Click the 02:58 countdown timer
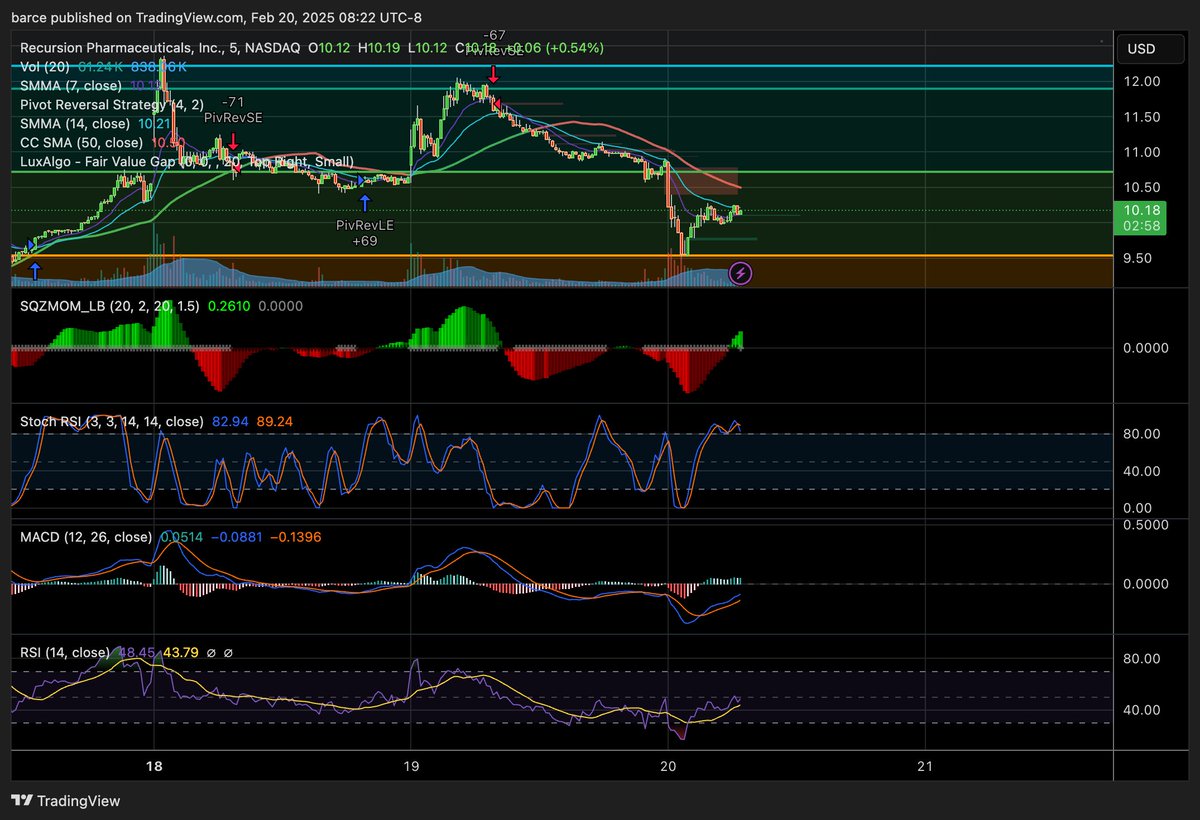The image size is (1200, 820). click(1142, 226)
